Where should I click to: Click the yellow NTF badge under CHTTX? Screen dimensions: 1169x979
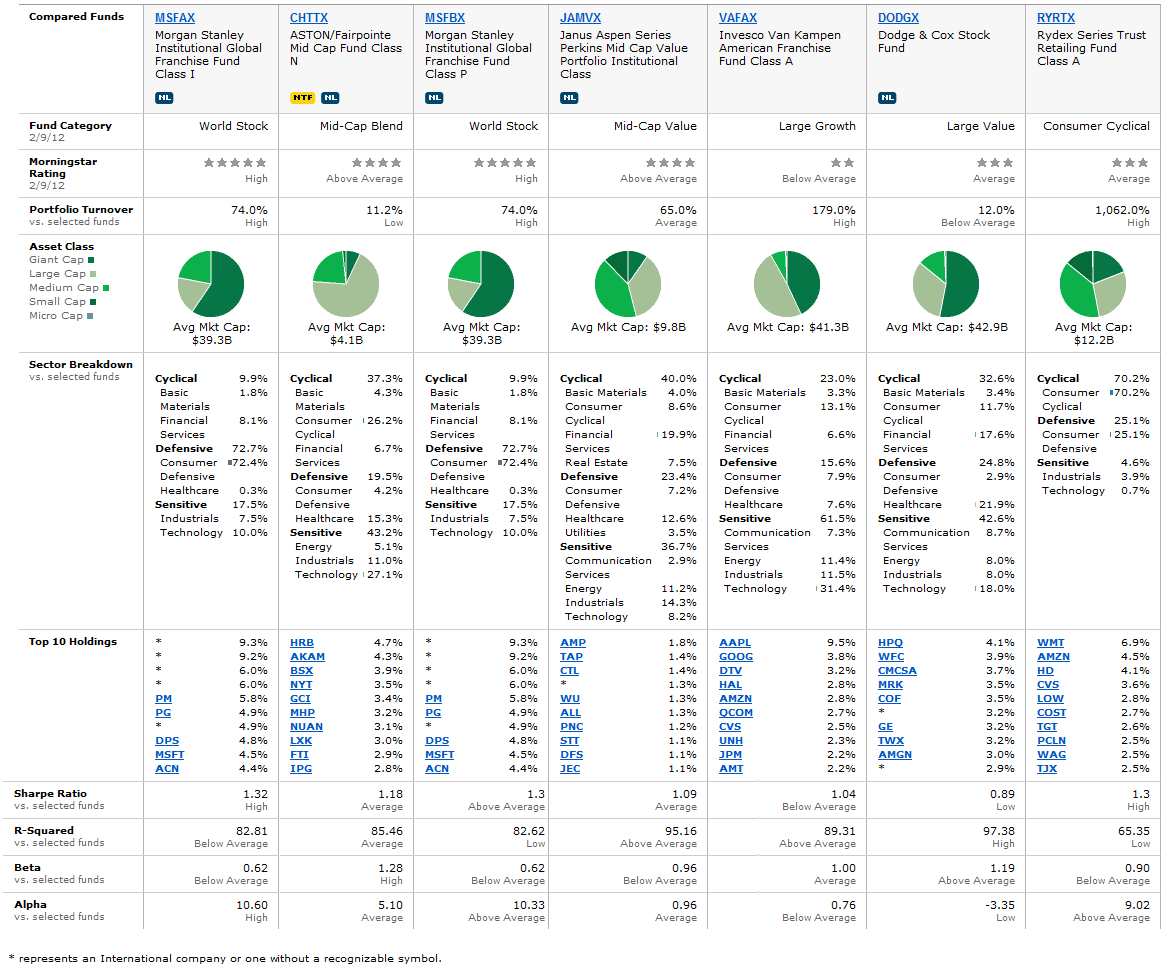(x=302, y=98)
